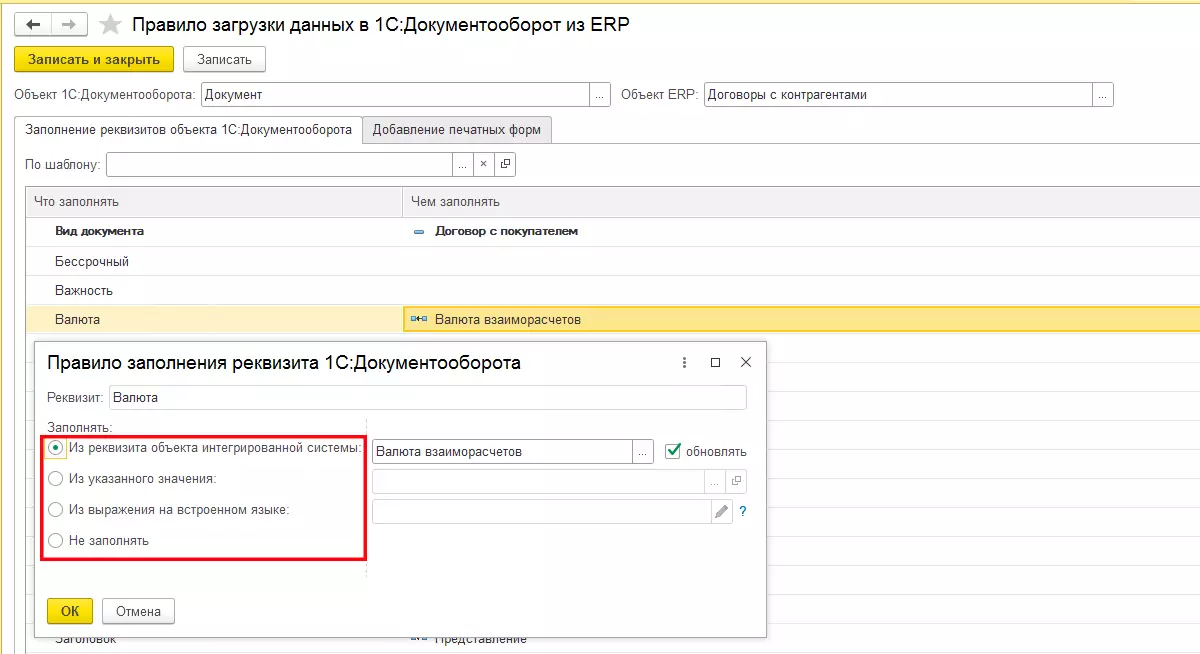Switch to 'Добавление печатных форм' tab
Viewport: 1200px width, 654px height.
click(x=456, y=130)
